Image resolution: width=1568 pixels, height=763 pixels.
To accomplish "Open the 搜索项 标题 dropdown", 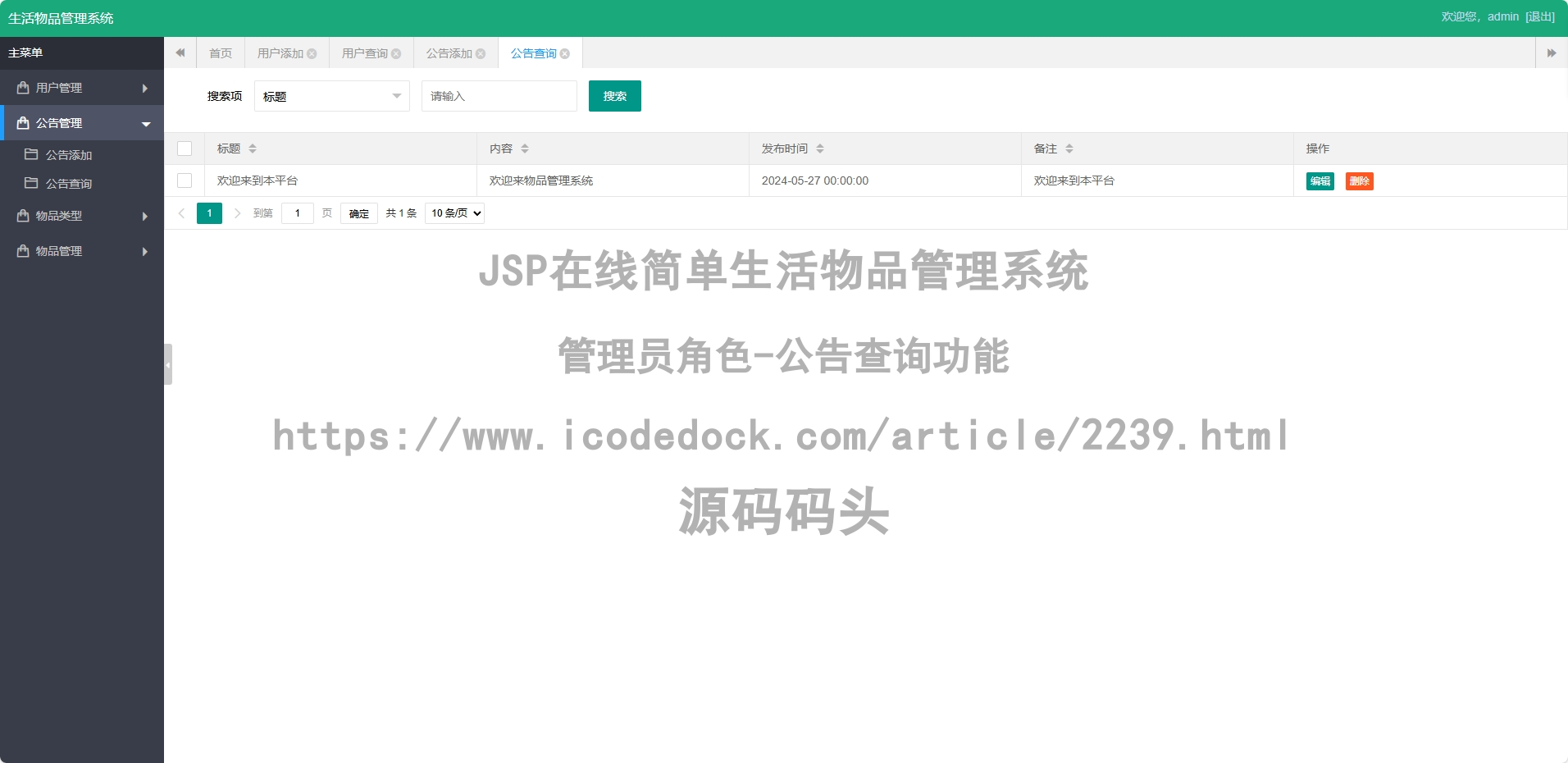I will point(332,96).
